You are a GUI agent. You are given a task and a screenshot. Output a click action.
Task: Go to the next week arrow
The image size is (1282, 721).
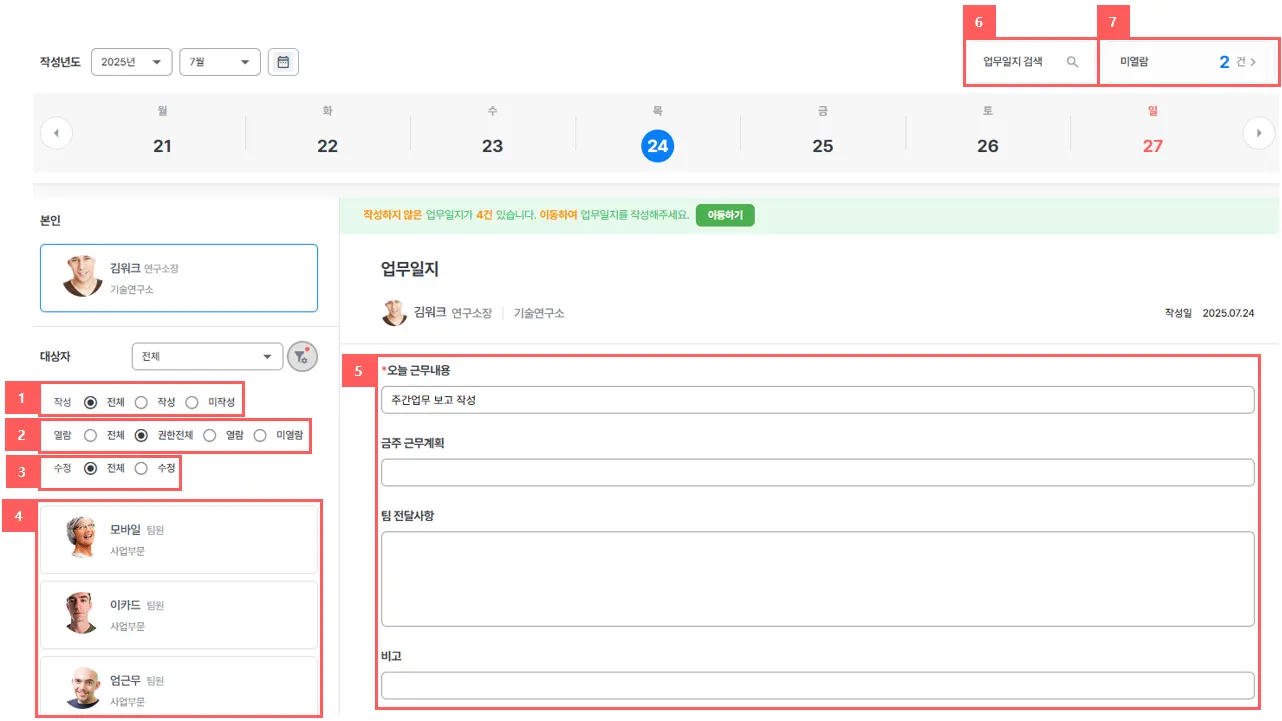1259,132
